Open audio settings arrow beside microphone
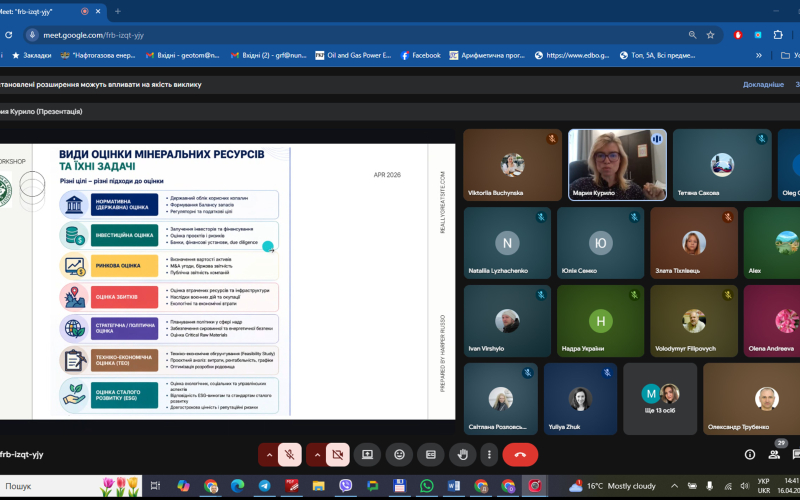This screenshot has height=500, width=800. point(269,455)
